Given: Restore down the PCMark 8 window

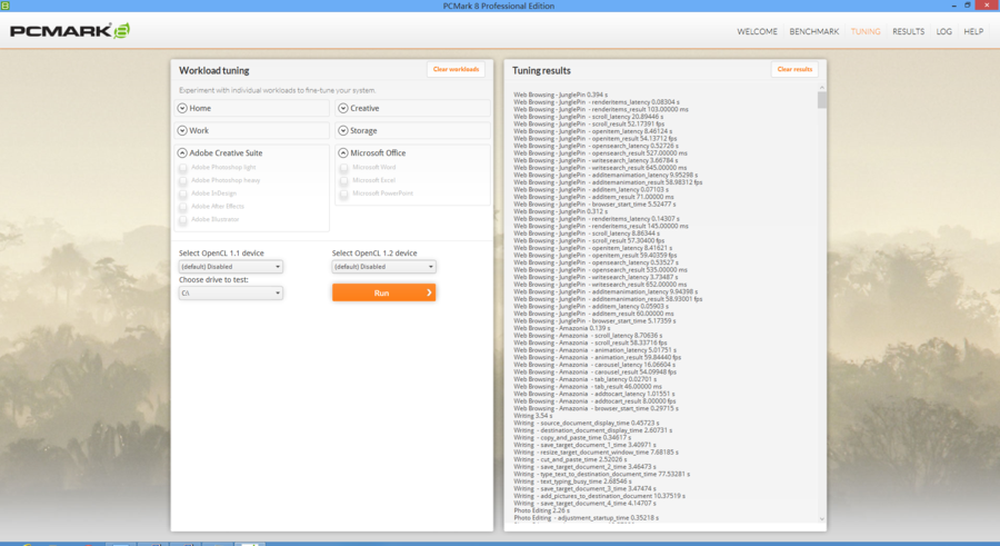Looking at the screenshot, I should [x=967, y=5].
